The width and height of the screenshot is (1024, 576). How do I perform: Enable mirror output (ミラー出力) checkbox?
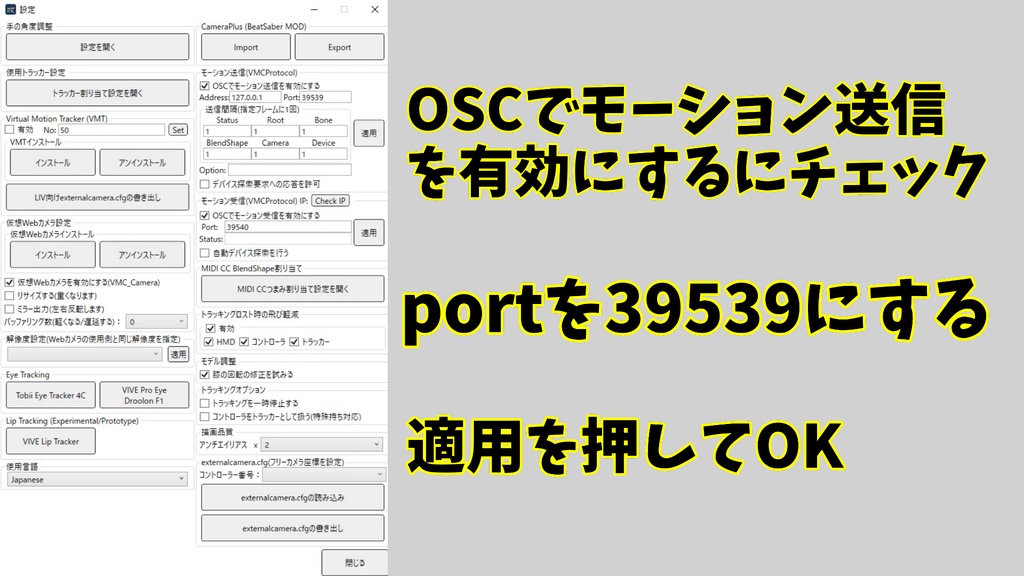point(10,308)
